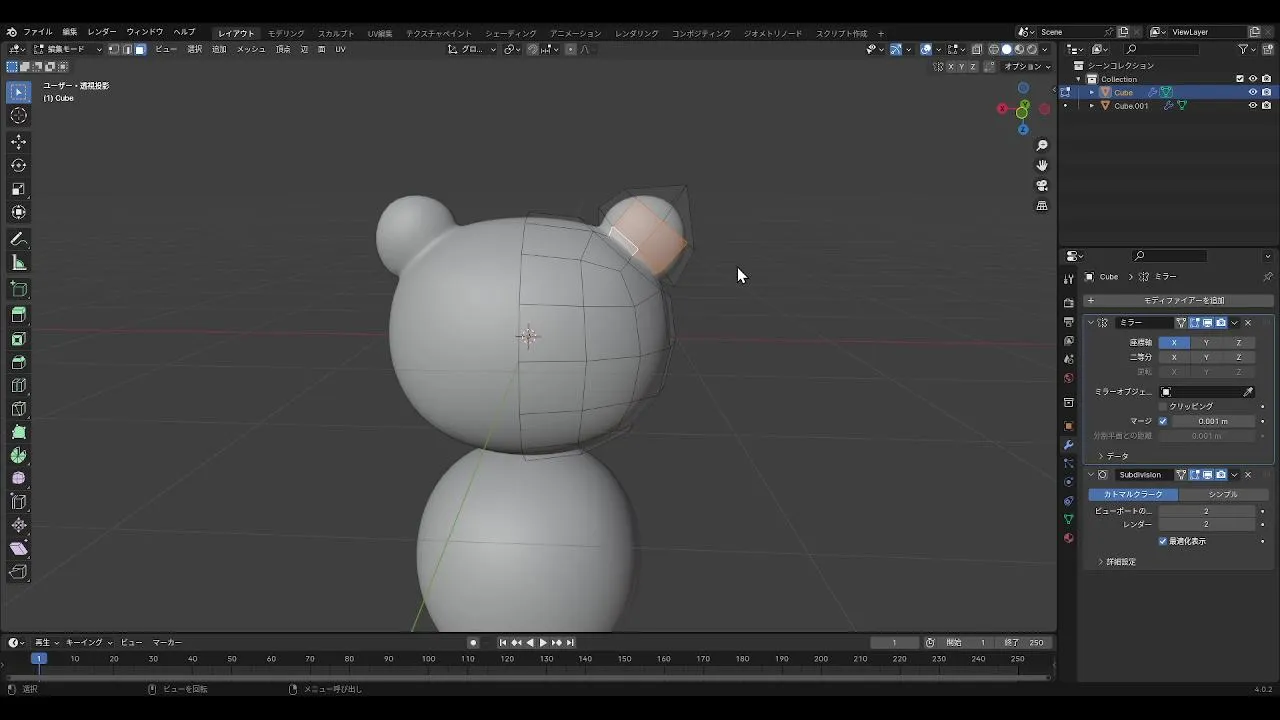Select the Shear tool

(19, 549)
